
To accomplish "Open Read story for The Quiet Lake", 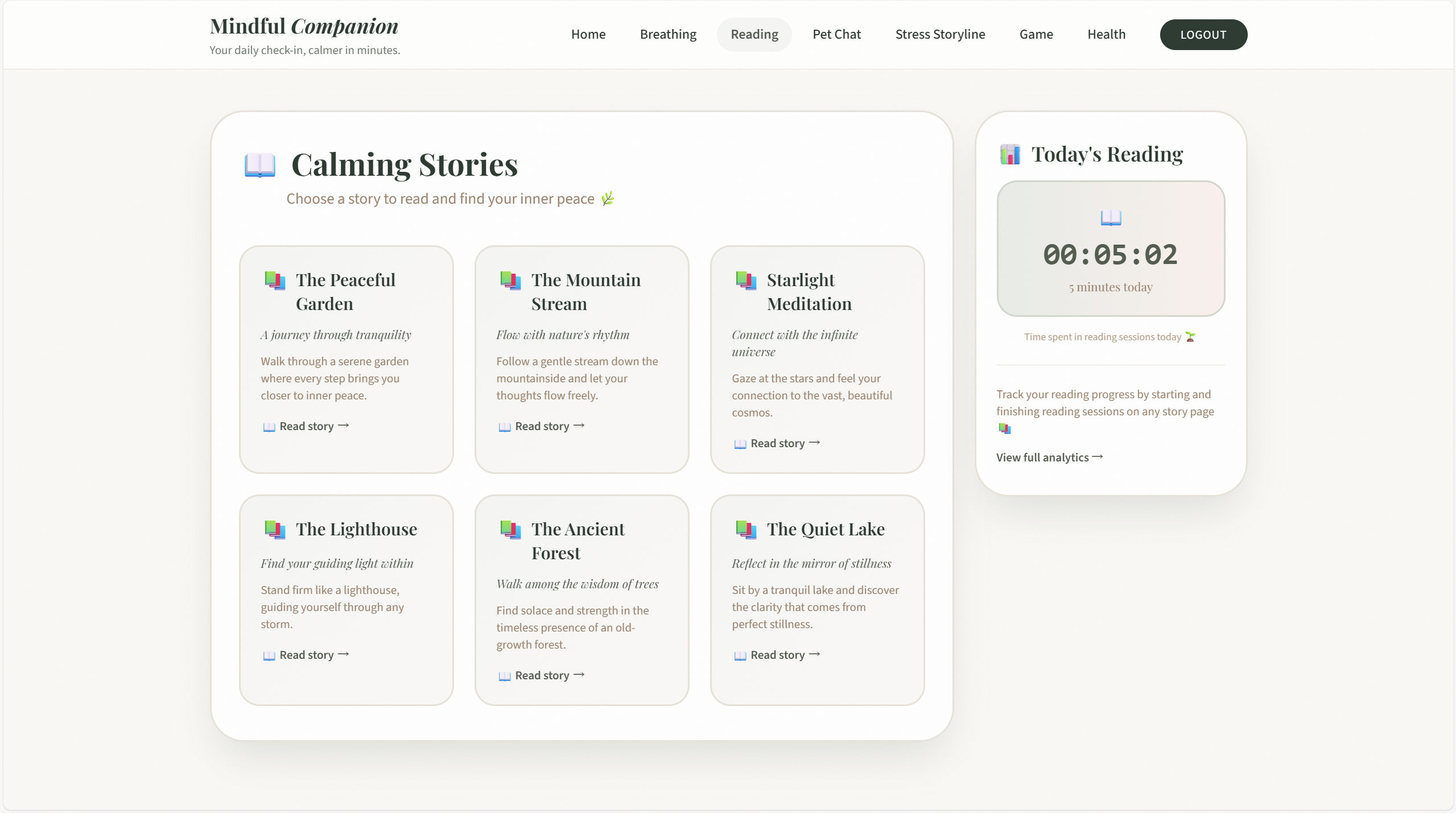I will [777, 655].
